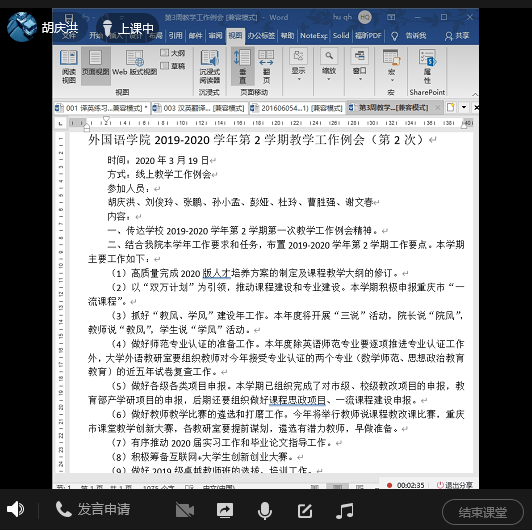
Task: Switch to the 001 document tab
Action: coord(101,108)
